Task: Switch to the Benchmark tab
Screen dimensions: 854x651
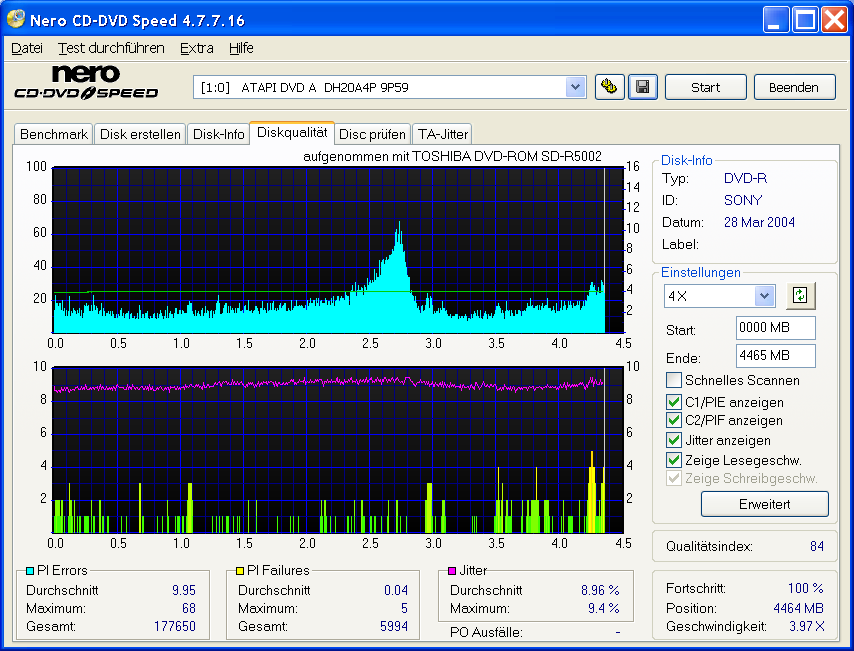Action: (54, 134)
